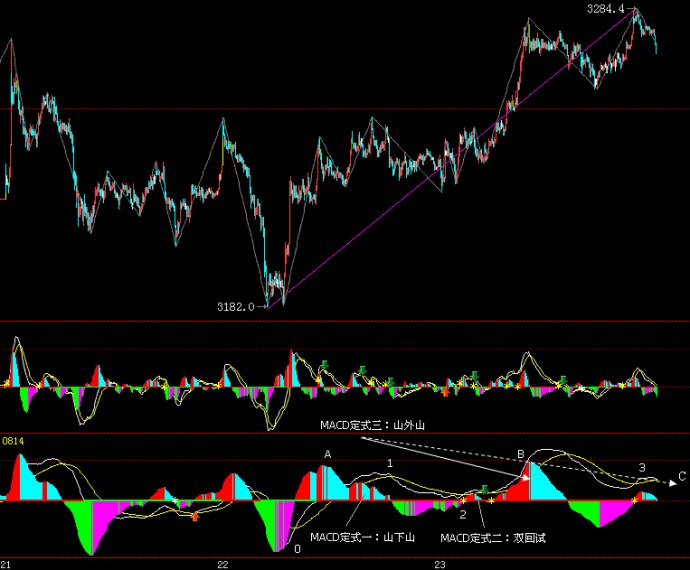
Task: Click the dashed arrow tip beside label C
Action: point(672,483)
